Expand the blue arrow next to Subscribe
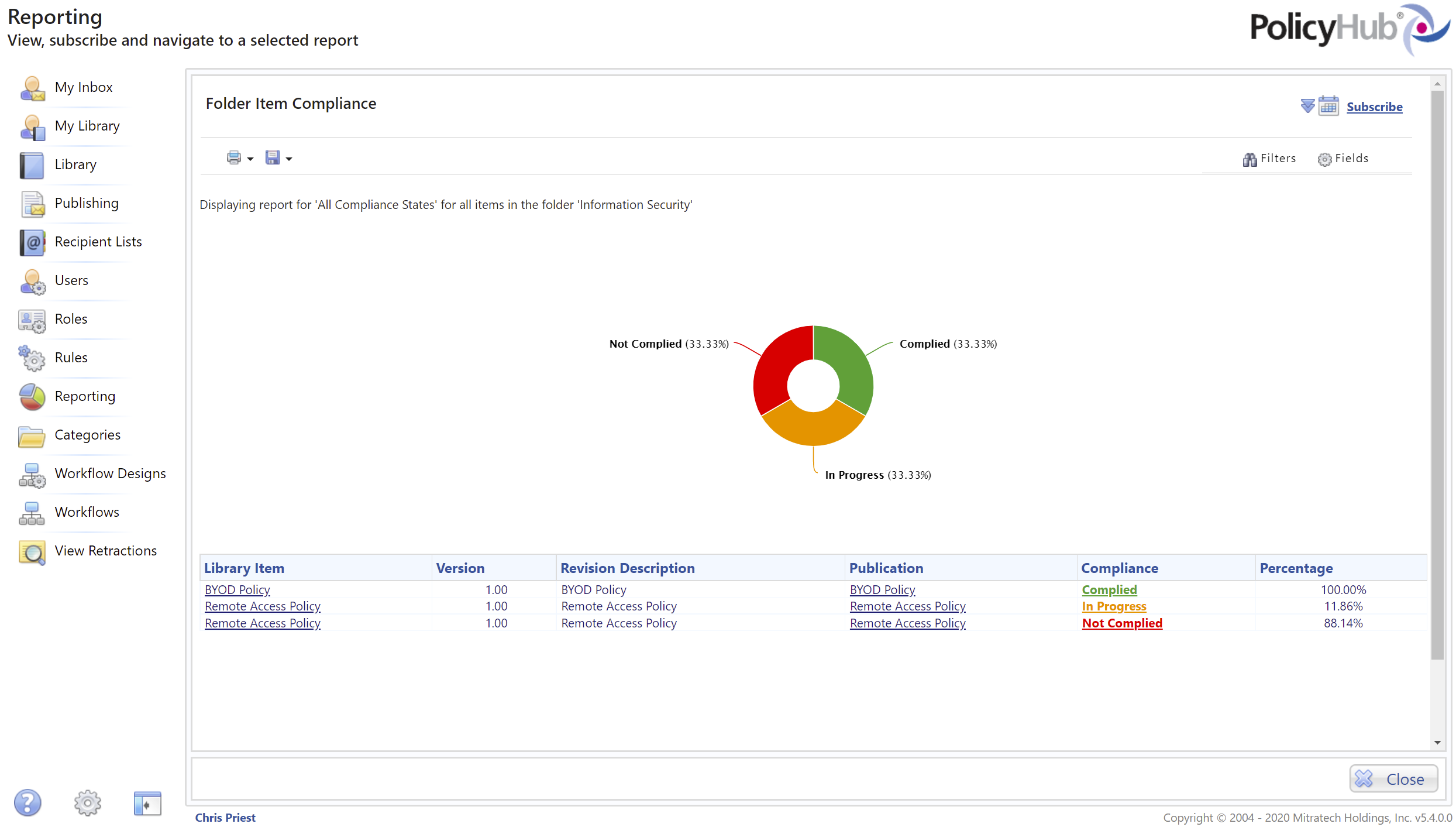This screenshot has width=1456, height=827. (1307, 106)
